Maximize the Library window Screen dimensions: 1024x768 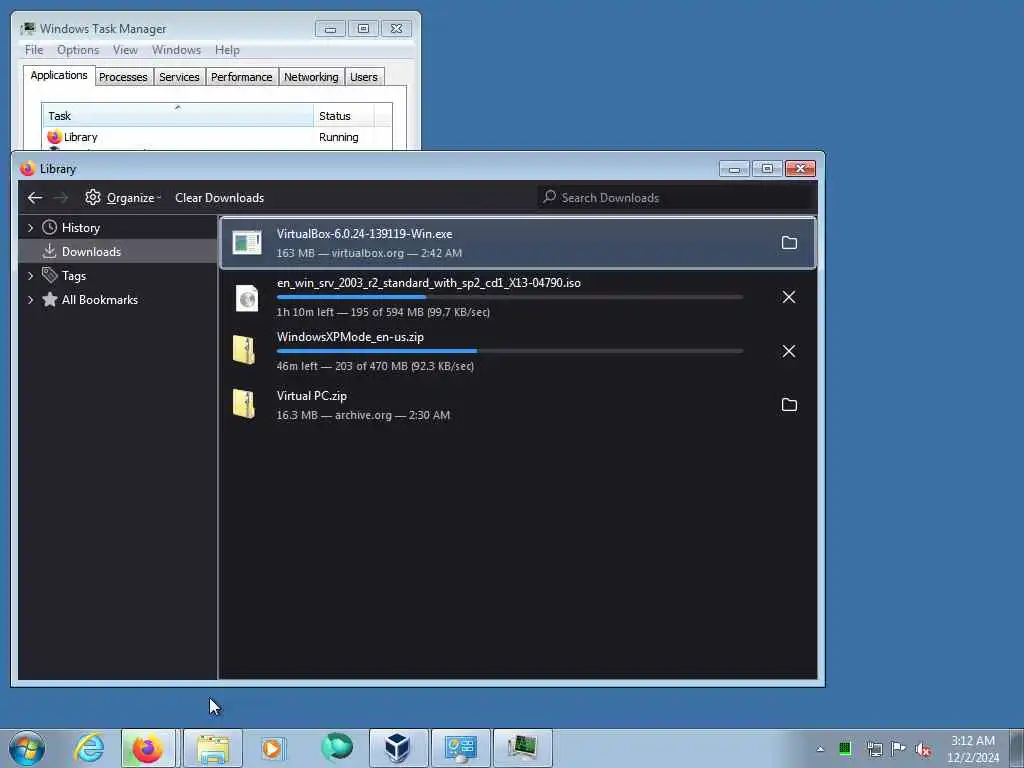click(x=767, y=168)
